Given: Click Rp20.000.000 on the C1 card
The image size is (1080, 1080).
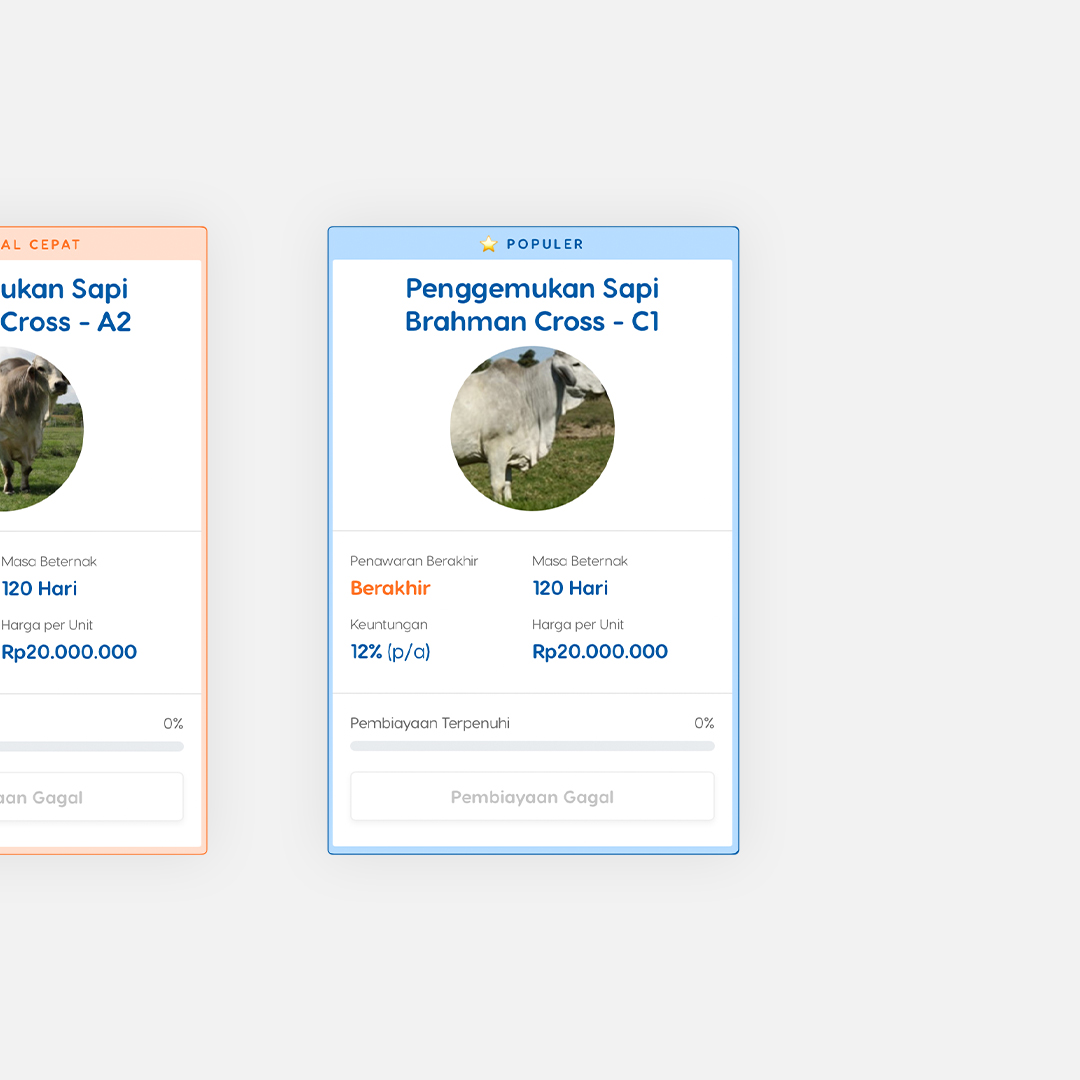Looking at the screenshot, I should [x=600, y=652].
